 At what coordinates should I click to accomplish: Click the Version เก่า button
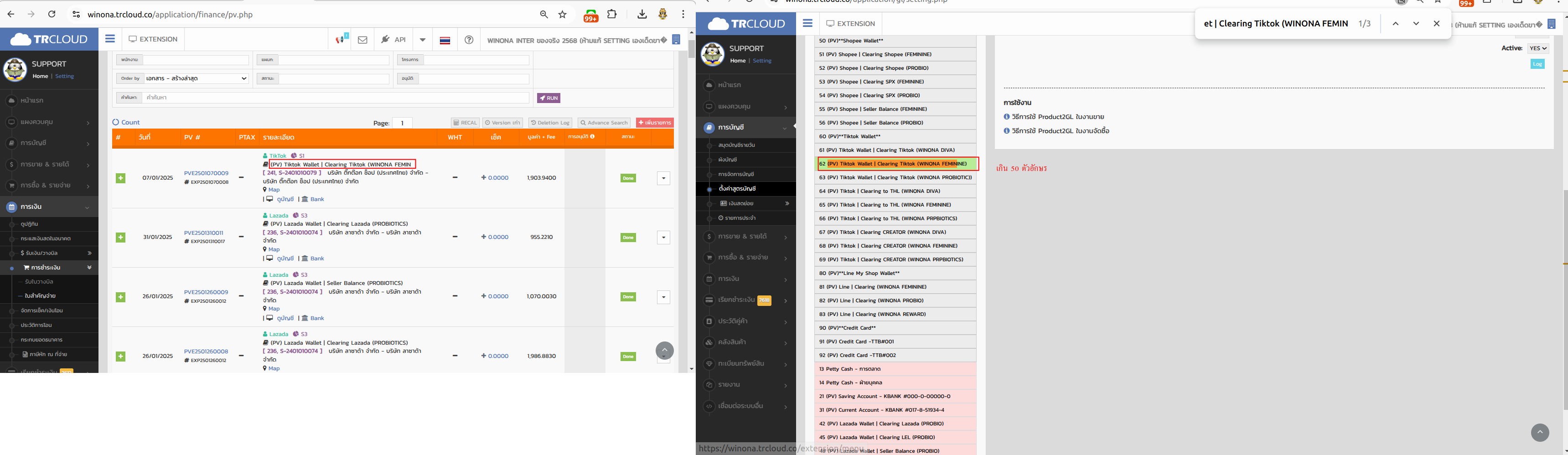(x=503, y=123)
